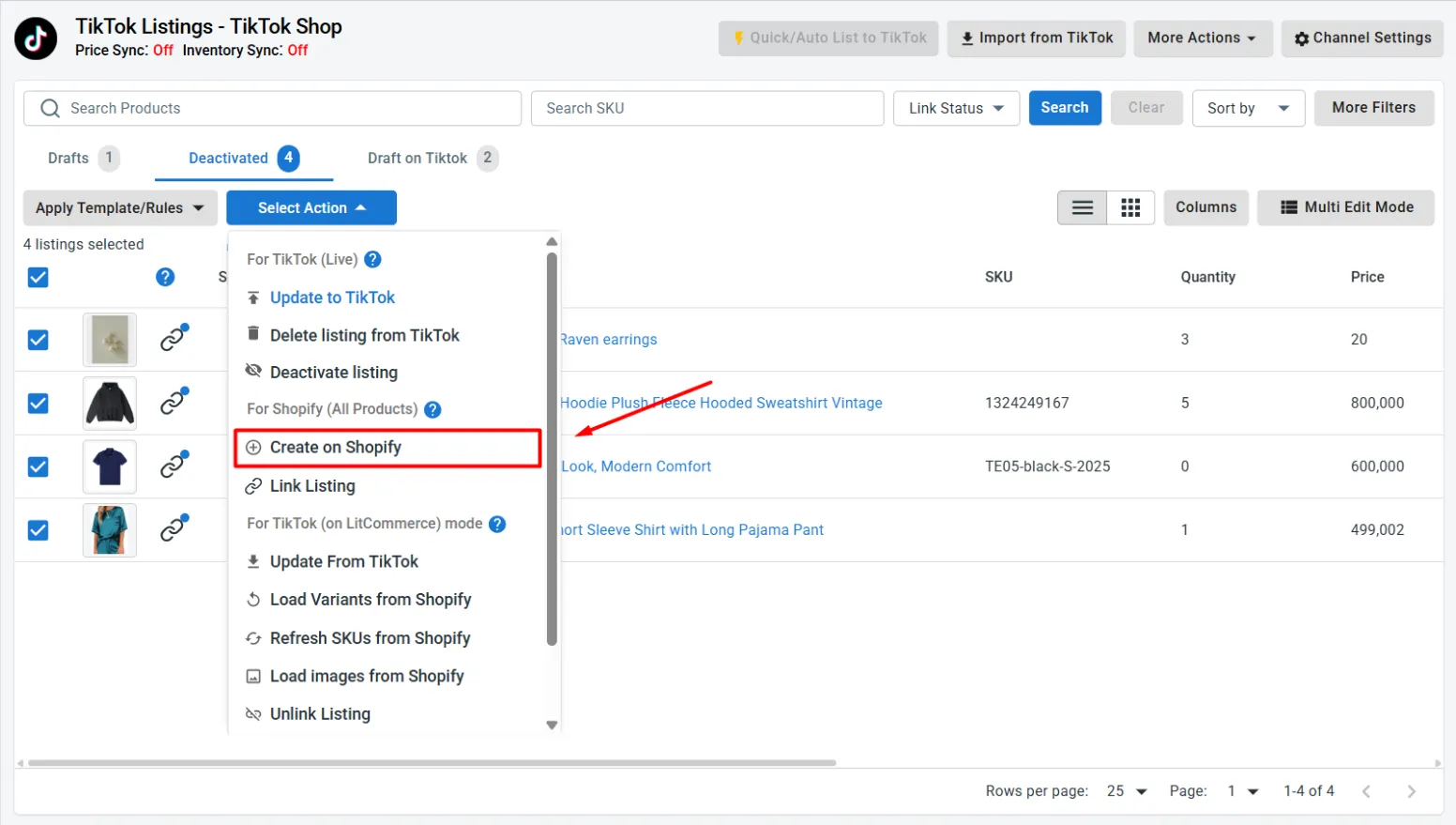The height and width of the screenshot is (825, 1456).
Task: Switch to Draft on Tiktok tab
Action: pos(432,159)
